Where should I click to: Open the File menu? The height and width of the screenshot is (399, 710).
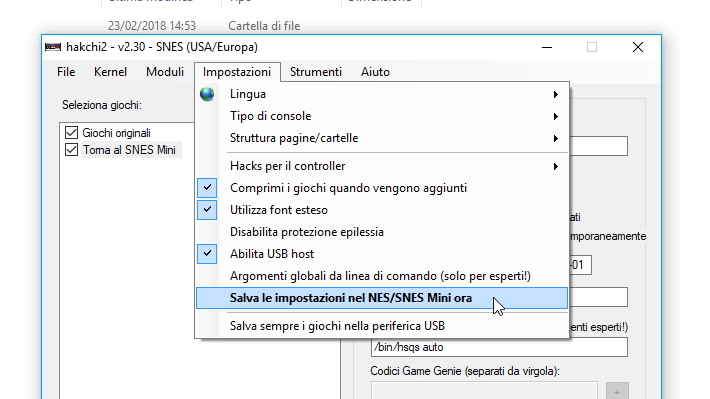[66, 72]
